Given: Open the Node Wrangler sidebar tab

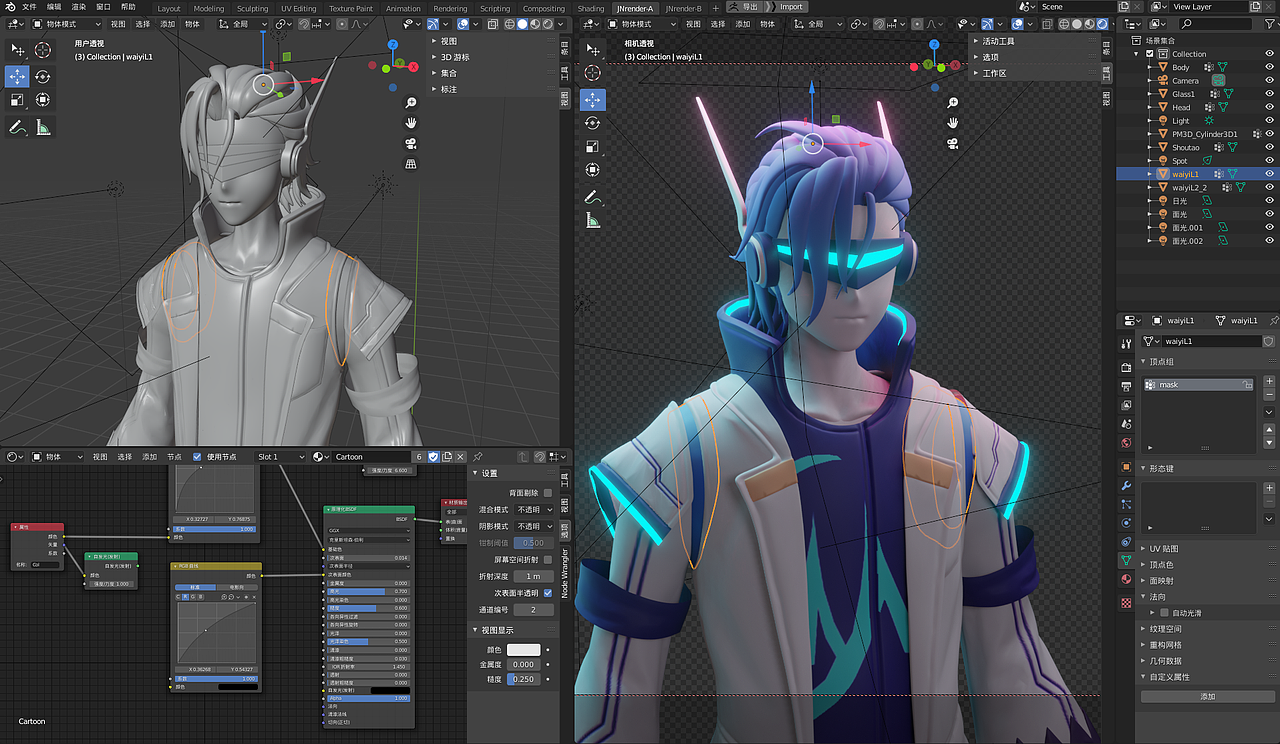Looking at the screenshot, I should [564, 573].
